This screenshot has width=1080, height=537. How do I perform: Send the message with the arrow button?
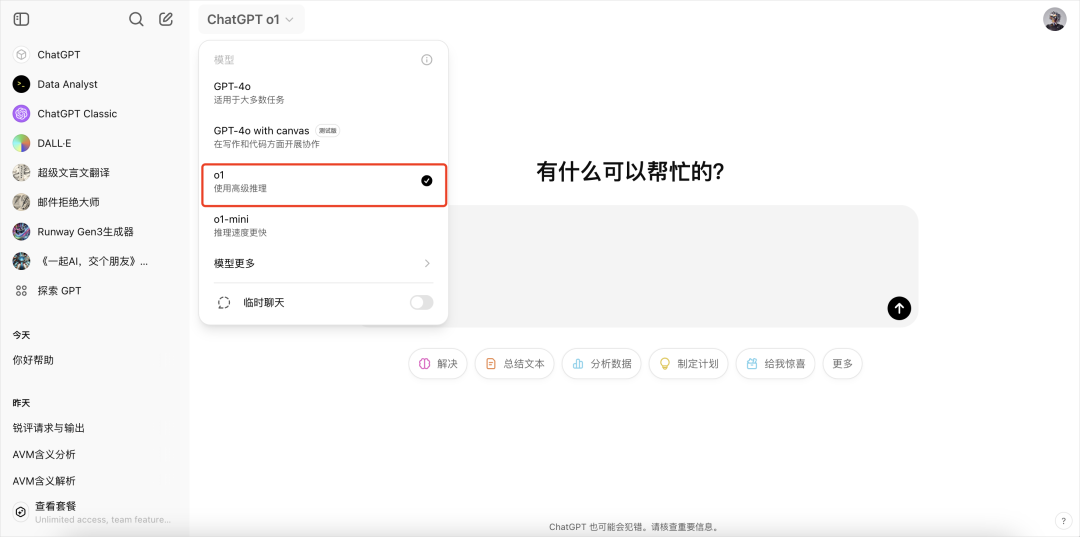899,308
